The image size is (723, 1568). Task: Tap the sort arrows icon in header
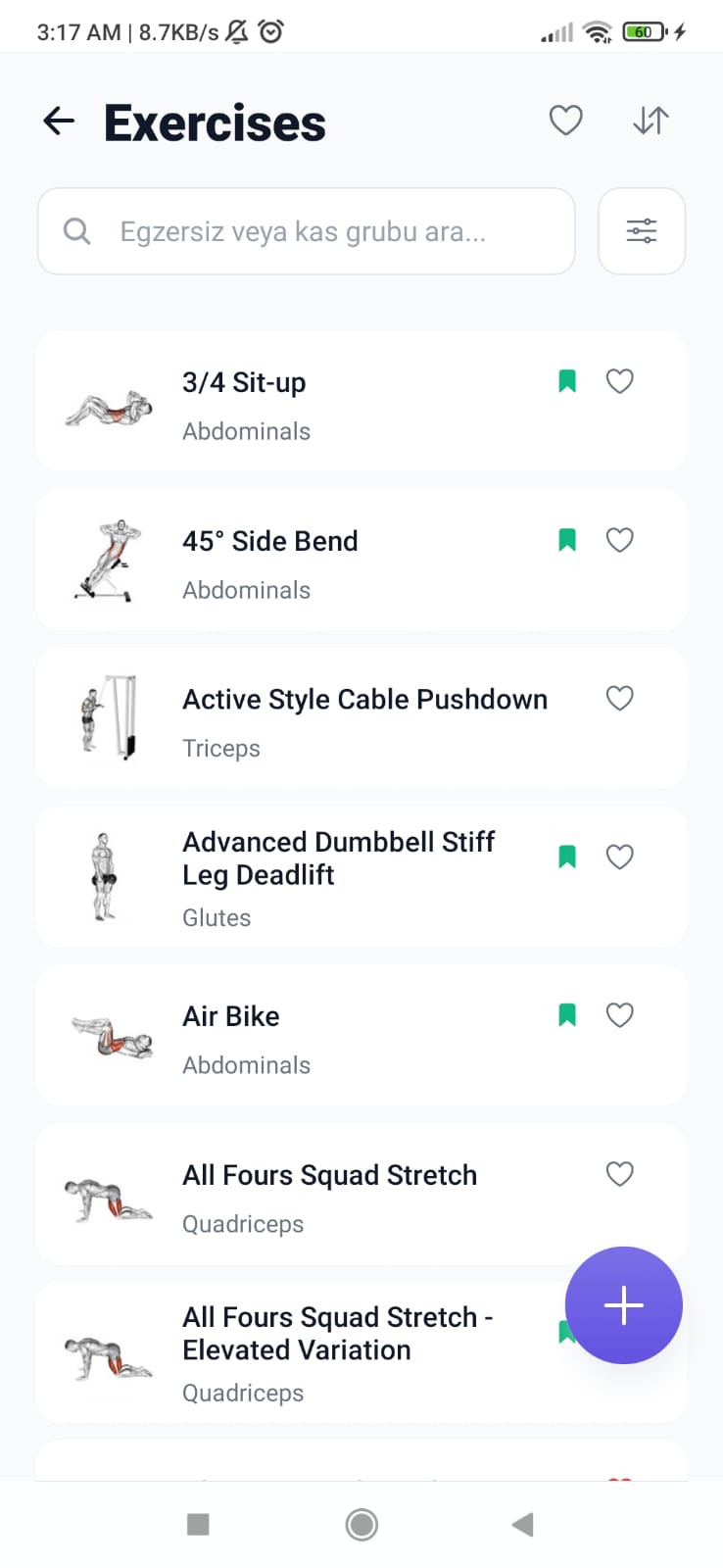click(651, 121)
